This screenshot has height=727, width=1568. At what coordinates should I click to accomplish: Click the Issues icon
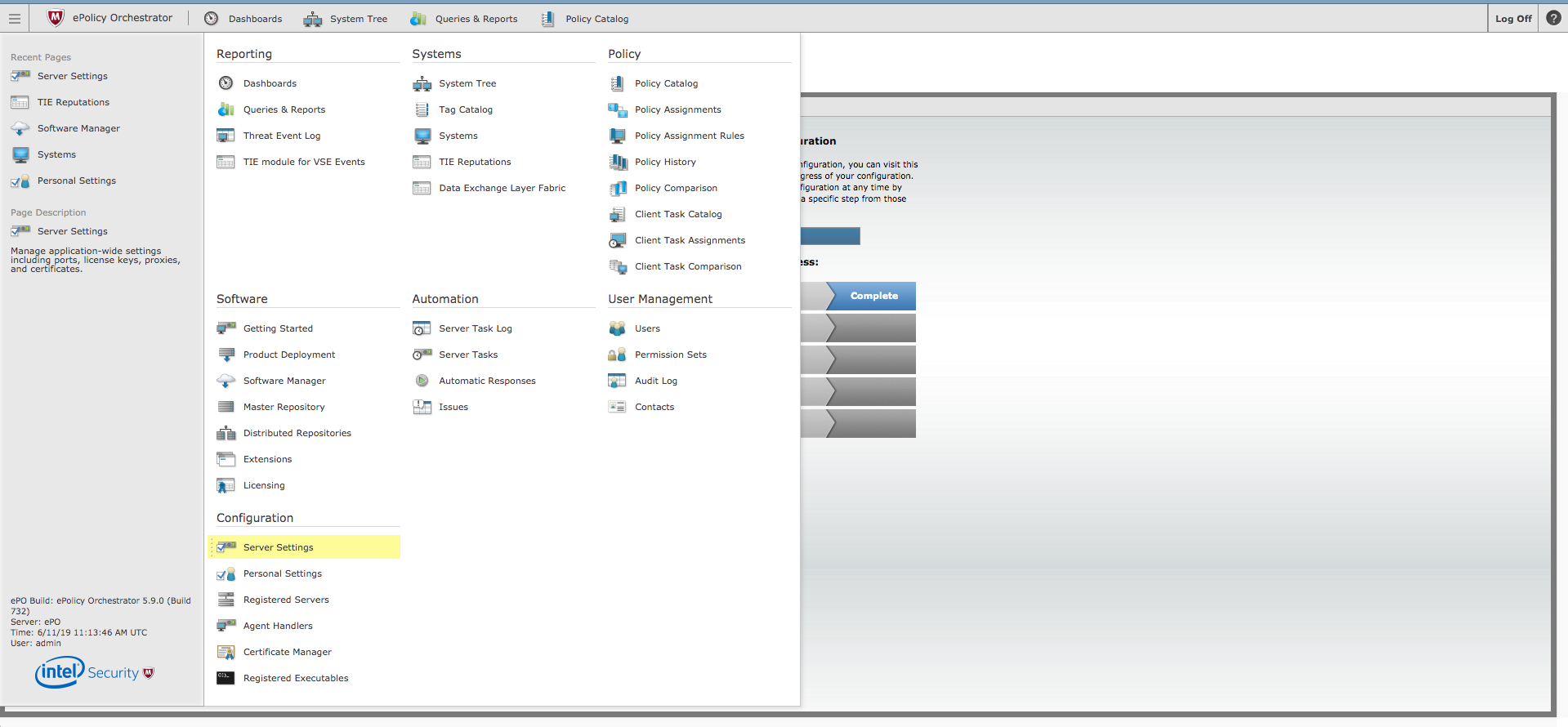tap(422, 407)
